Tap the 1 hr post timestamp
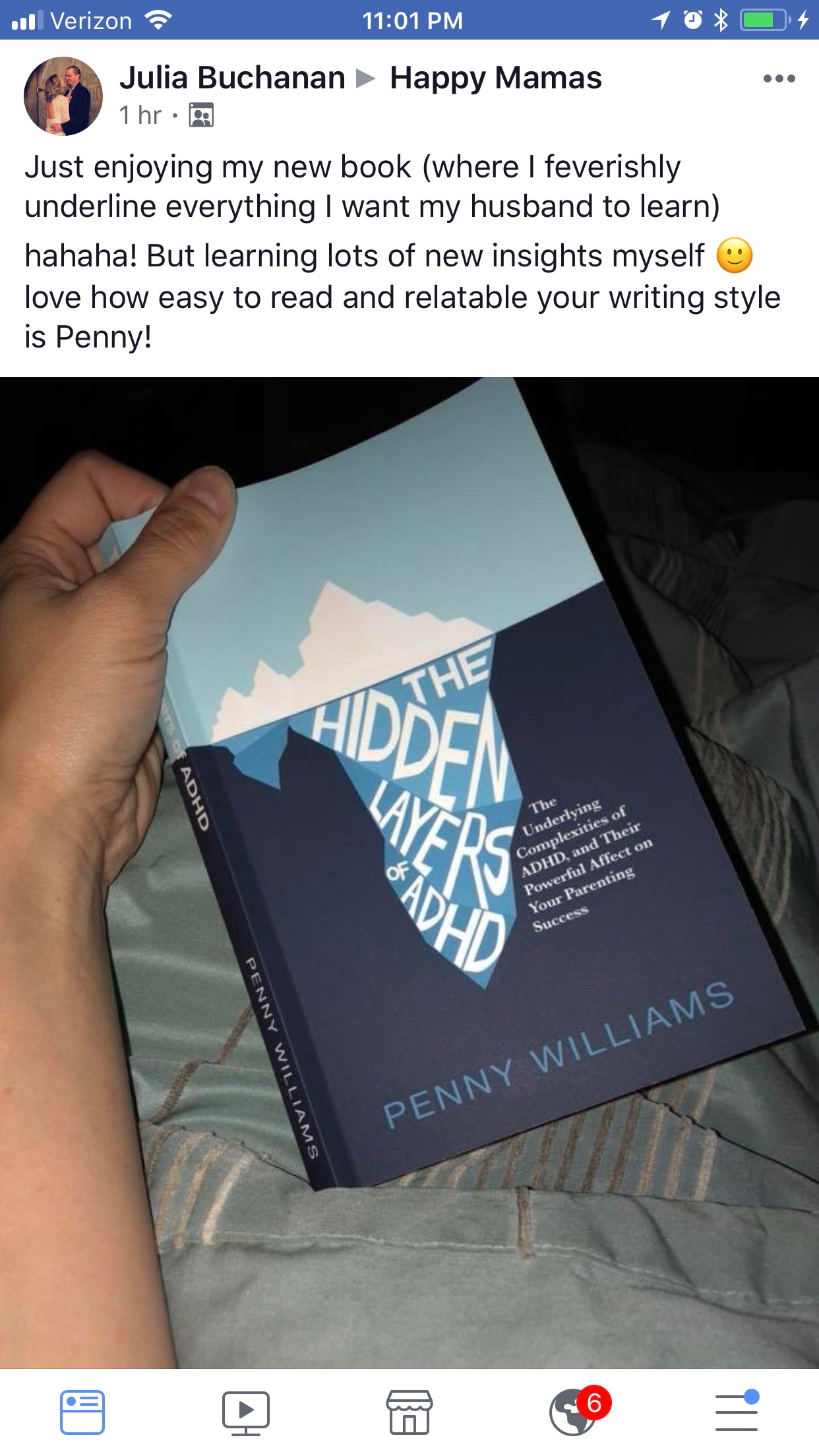Image resolution: width=819 pixels, height=1456 pixels. click(140, 115)
